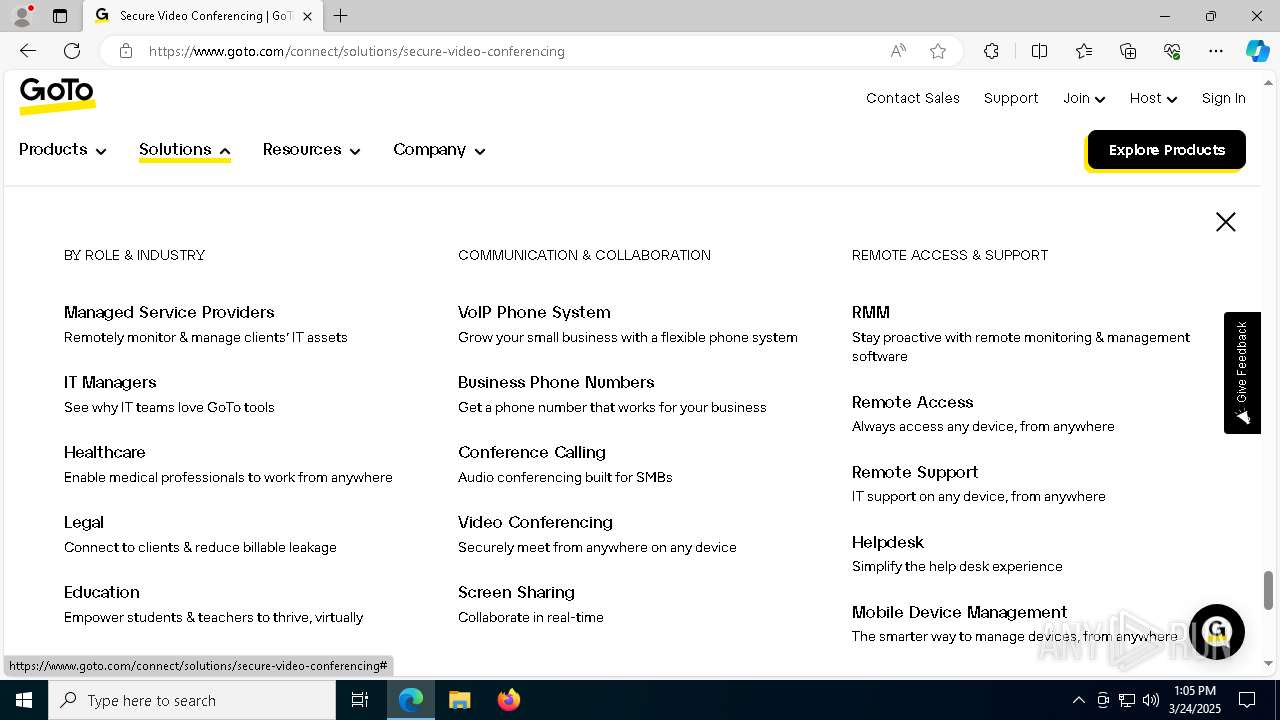Select Video Conferencing
Image resolution: width=1280 pixels, height=720 pixels.
pos(535,522)
